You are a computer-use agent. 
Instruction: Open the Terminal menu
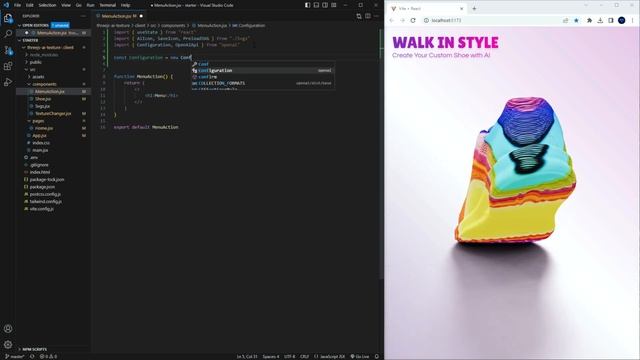[x=108, y=5]
